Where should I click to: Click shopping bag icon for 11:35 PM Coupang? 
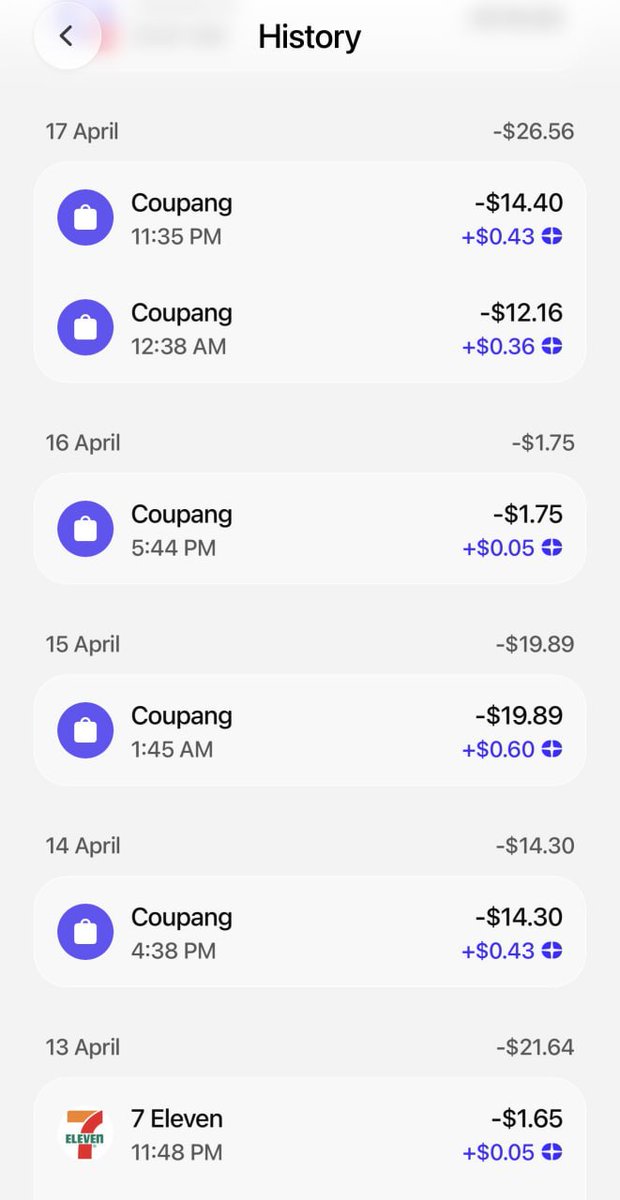pyautogui.click(x=86, y=218)
